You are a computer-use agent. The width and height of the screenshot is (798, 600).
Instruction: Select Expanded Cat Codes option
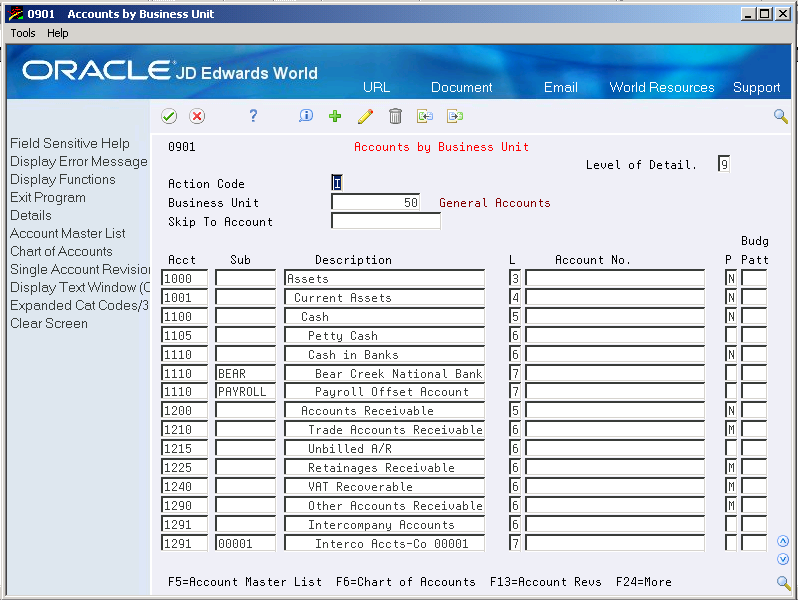click(x=79, y=305)
